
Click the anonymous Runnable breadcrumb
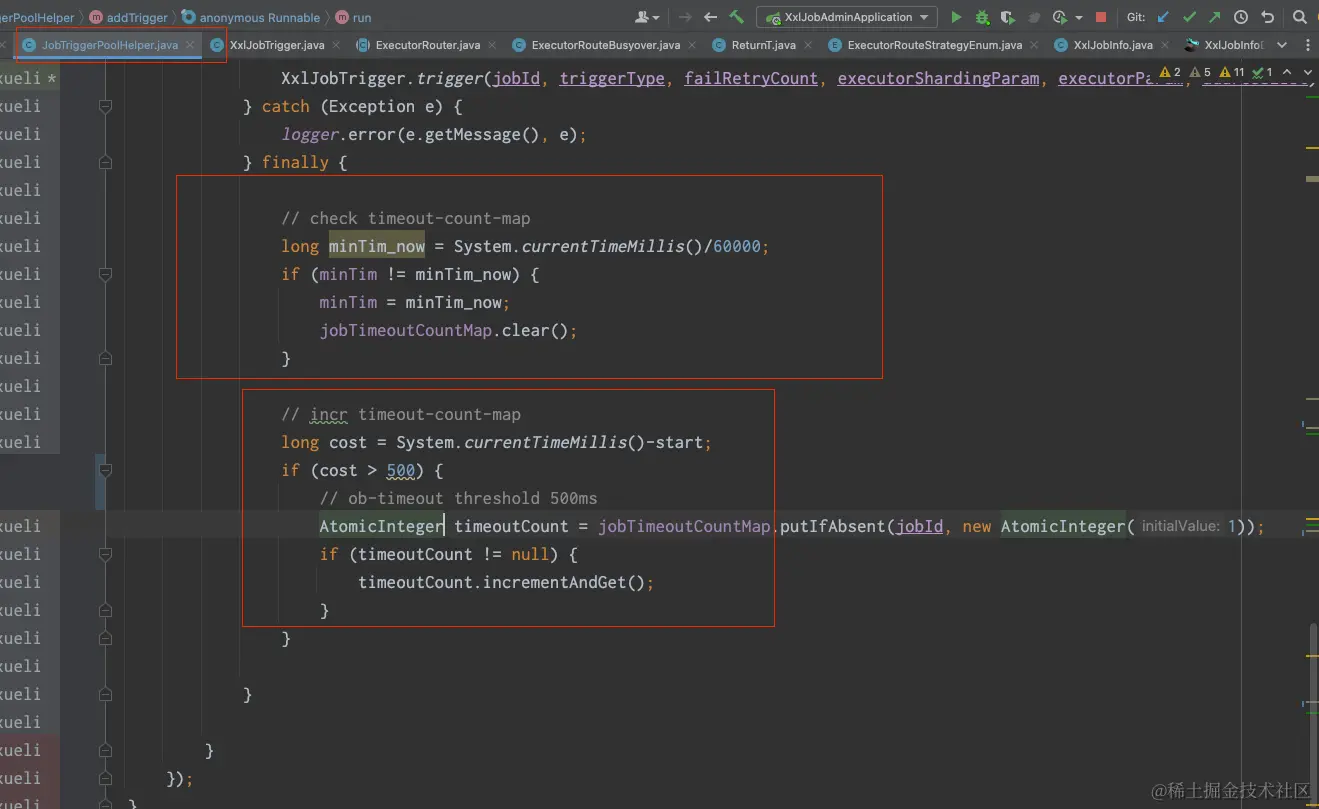pyautogui.click(x=251, y=17)
